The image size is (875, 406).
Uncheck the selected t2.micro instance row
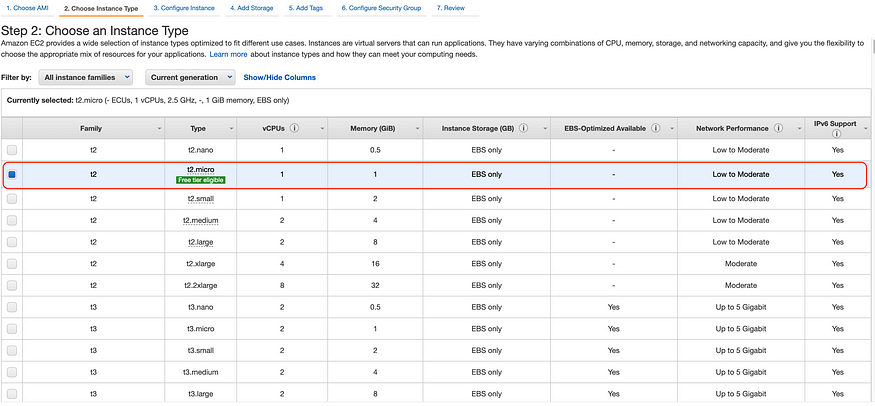pyautogui.click(x=12, y=174)
